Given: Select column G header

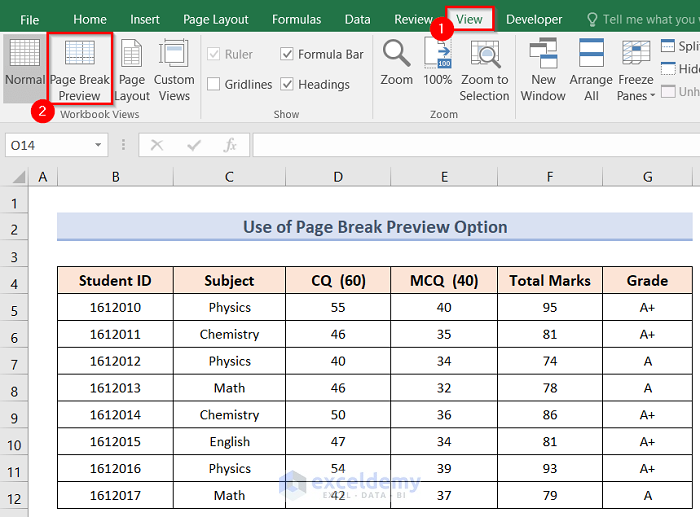Looking at the screenshot, I should coord(647,177).
